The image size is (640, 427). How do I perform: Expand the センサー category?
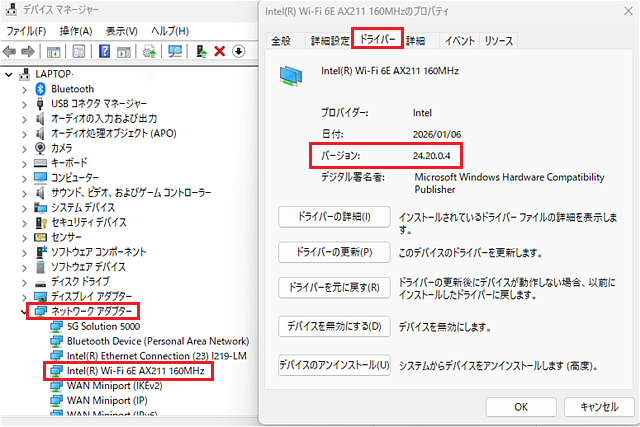[24, 238]
